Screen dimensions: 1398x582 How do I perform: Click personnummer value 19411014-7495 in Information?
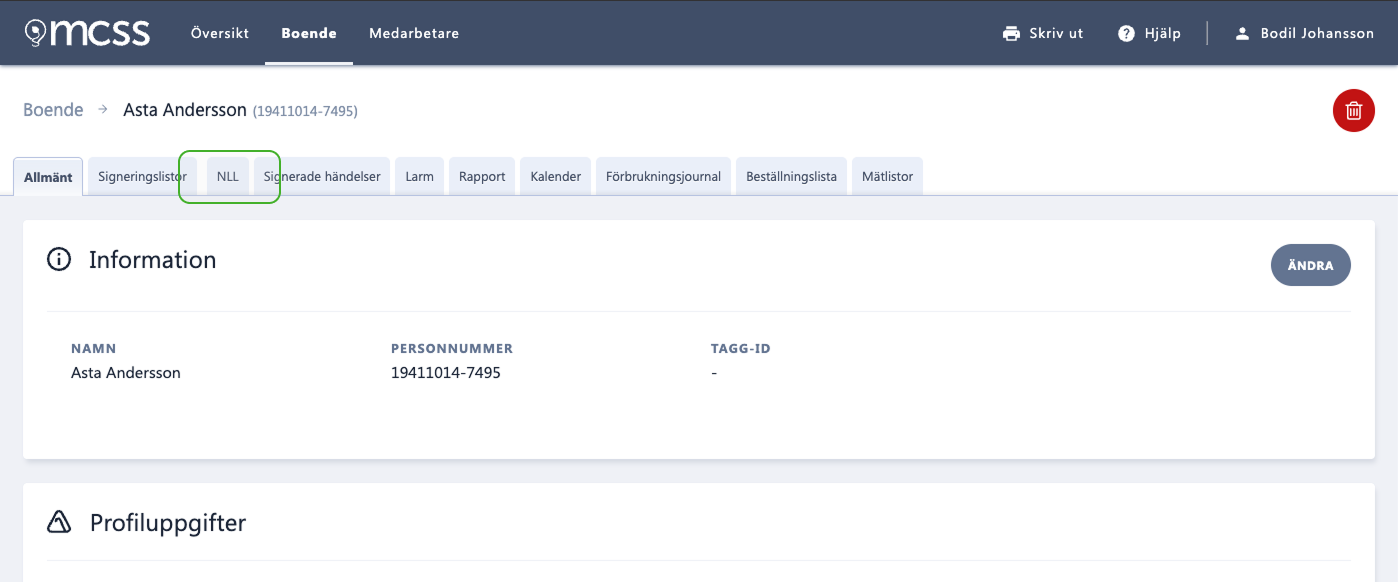coord(445,373)
